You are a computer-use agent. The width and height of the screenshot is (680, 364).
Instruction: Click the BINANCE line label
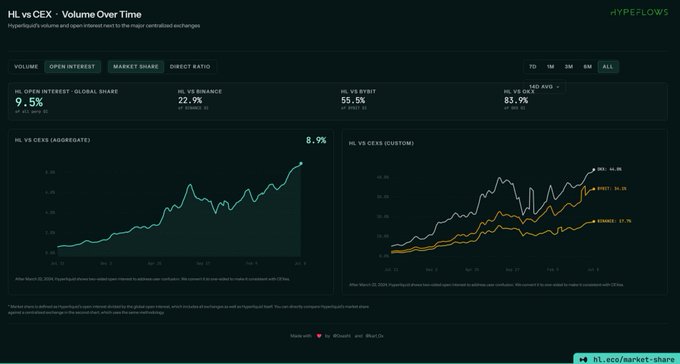pyautogui.click(x=614, y=221)
